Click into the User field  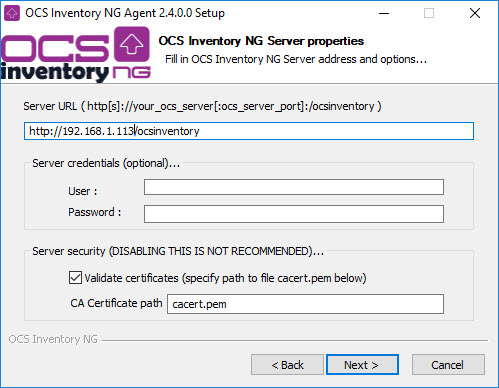point(294,187)
